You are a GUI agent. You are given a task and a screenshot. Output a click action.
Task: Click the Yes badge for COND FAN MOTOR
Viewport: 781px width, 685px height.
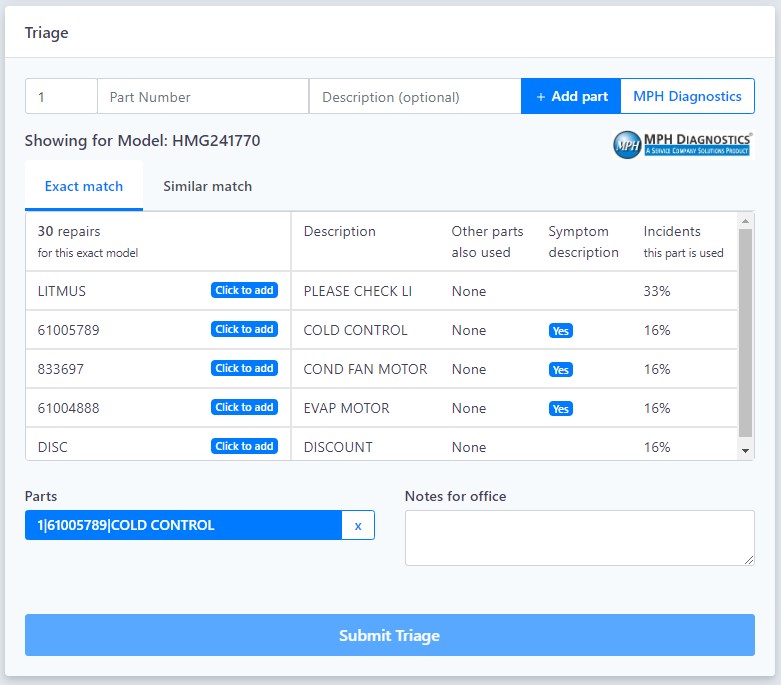point(560,369)
